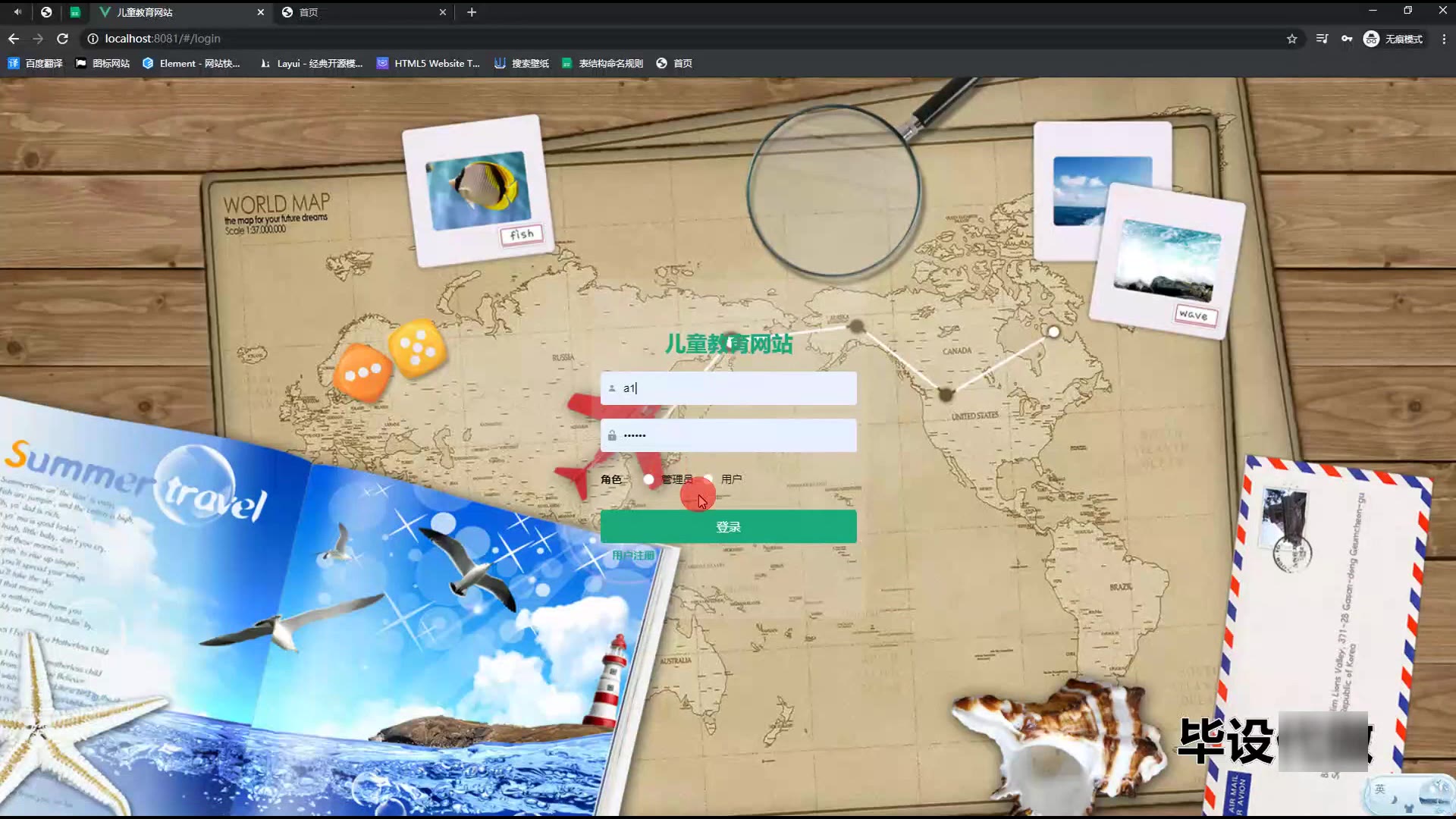Screen dimensions: 1456x819
Task: Minimize the browser window
Action: tap(1373, 11)
